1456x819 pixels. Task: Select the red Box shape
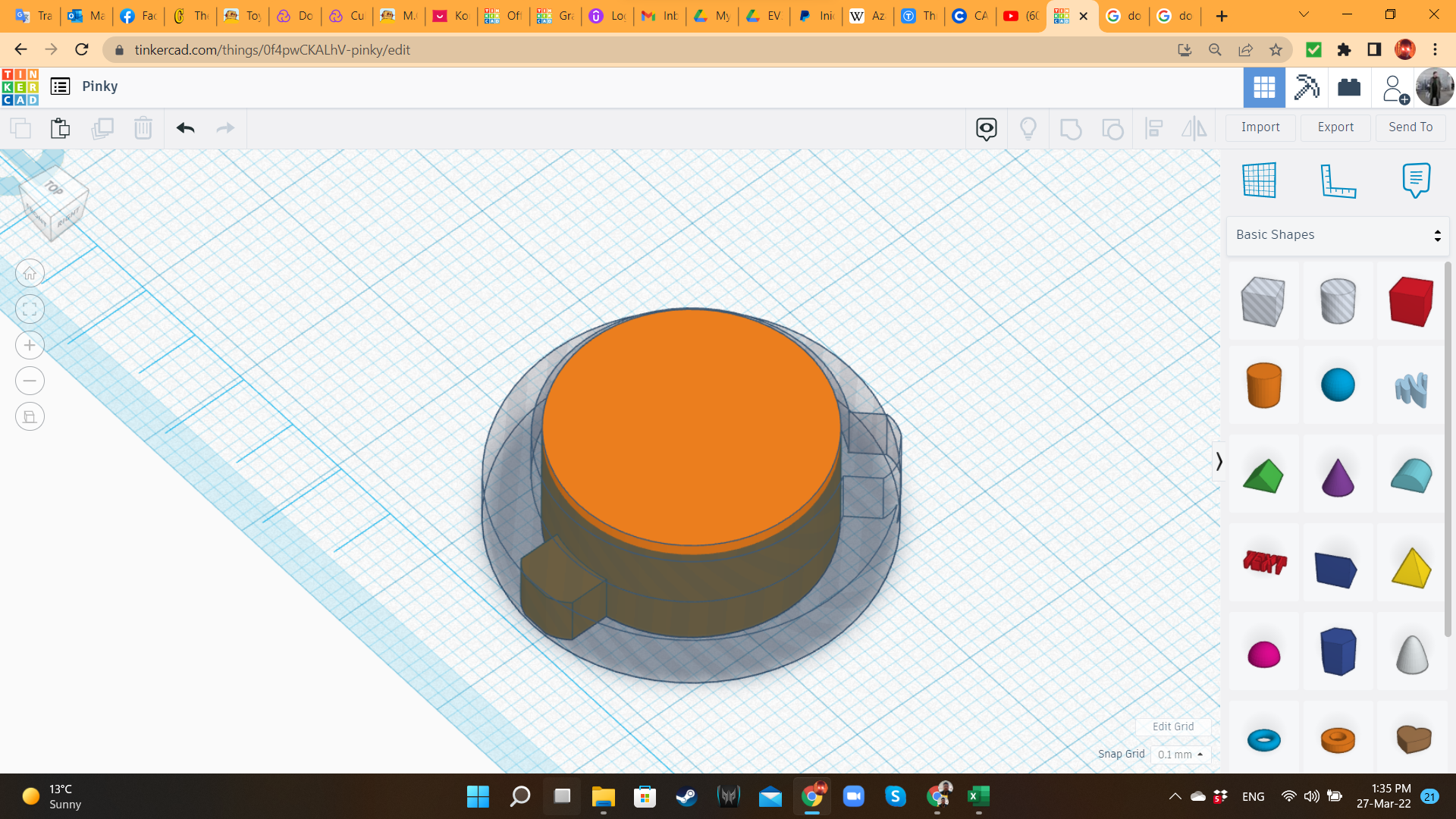(1410, 301)
